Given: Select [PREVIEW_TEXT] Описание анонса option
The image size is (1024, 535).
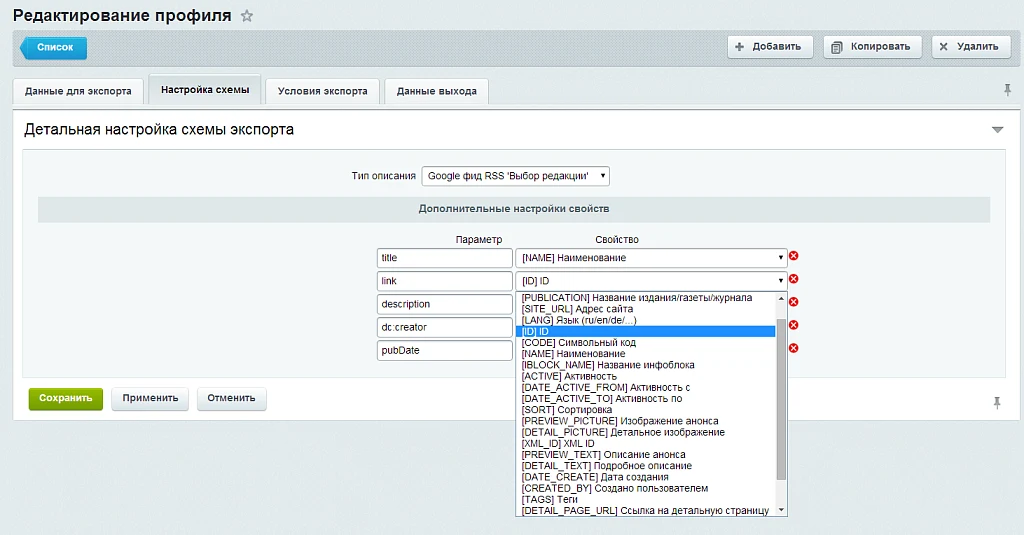Looking at the screenshot, I should [x=645, y=454].
